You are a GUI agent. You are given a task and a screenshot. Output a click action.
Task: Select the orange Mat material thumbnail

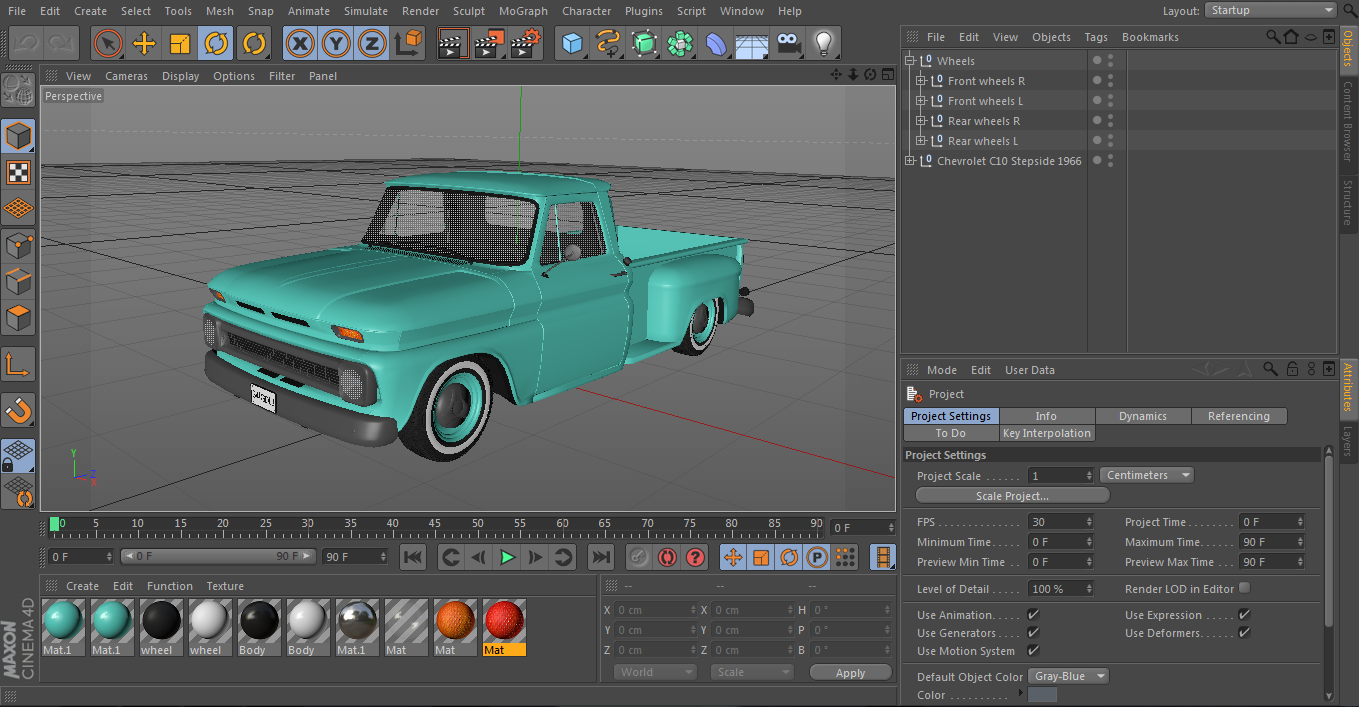coord(455,621)
